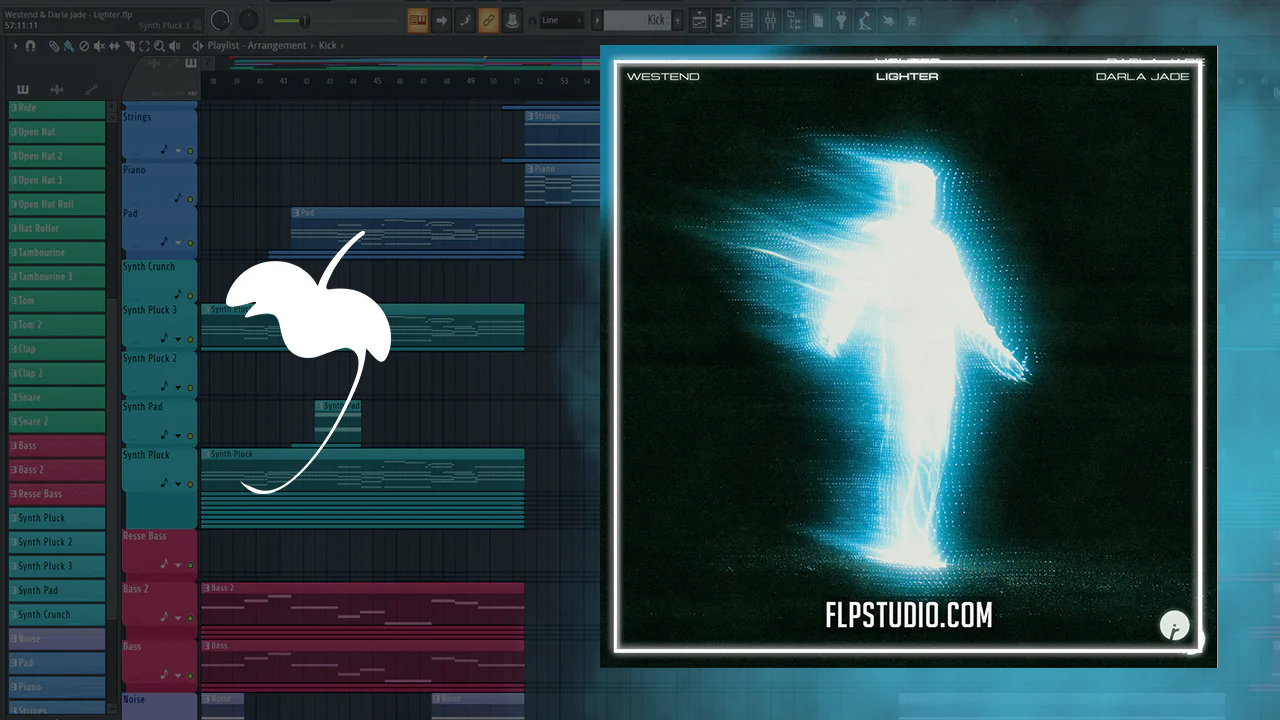1280x720 pixels.
Task: Open the plugin picker plug icon
Action: [841, 20]
